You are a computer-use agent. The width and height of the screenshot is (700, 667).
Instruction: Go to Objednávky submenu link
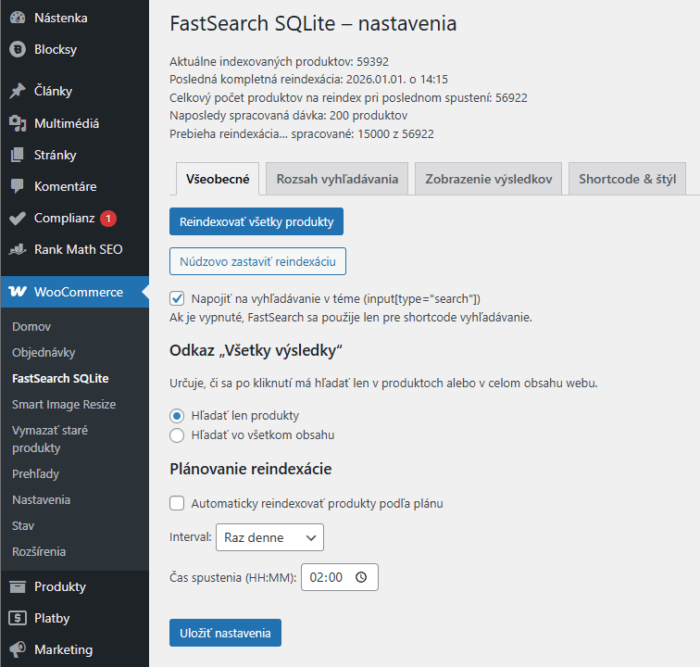pyautogui.click(x=43, y=352)
